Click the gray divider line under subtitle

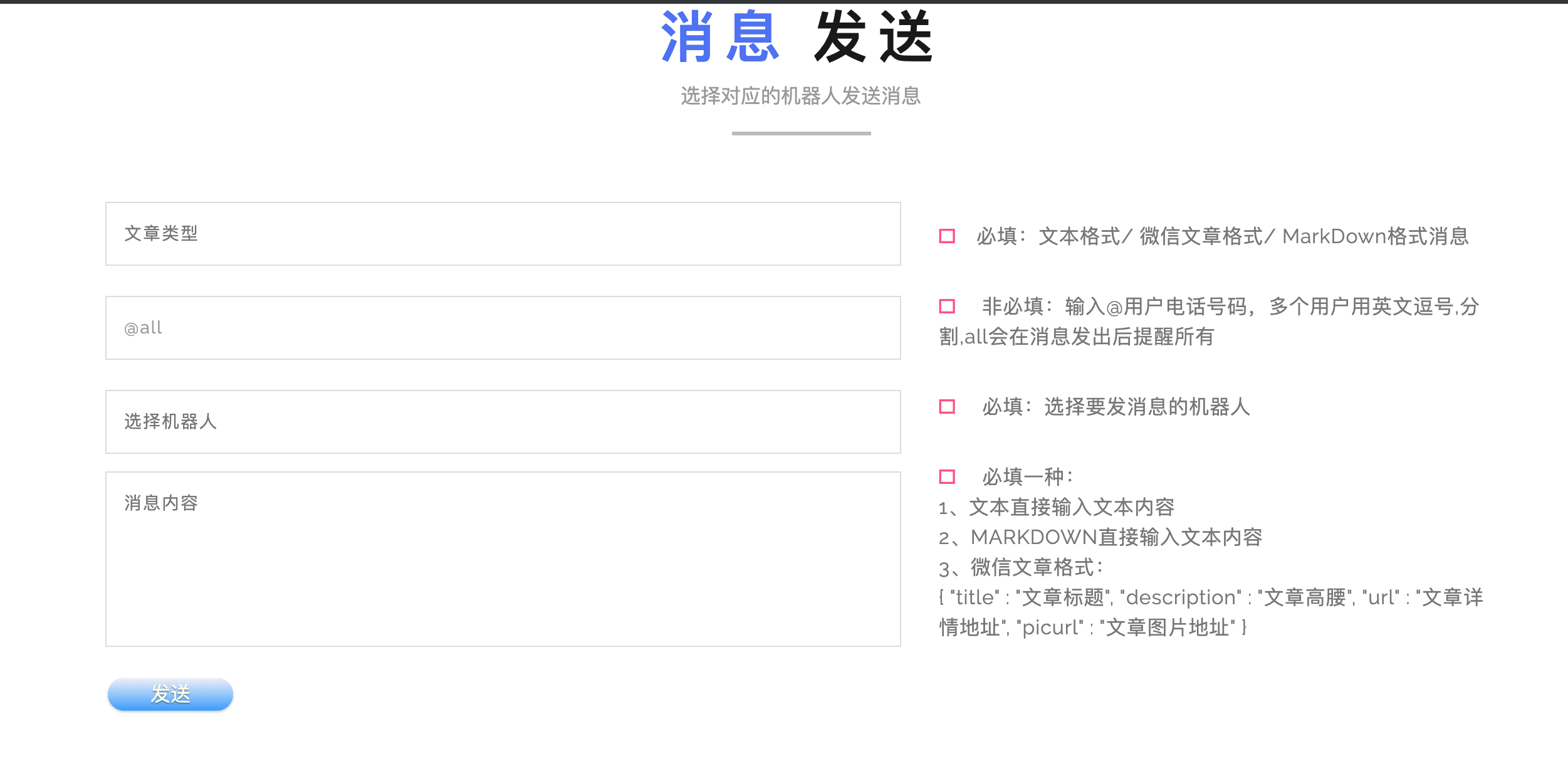point(801,134)
